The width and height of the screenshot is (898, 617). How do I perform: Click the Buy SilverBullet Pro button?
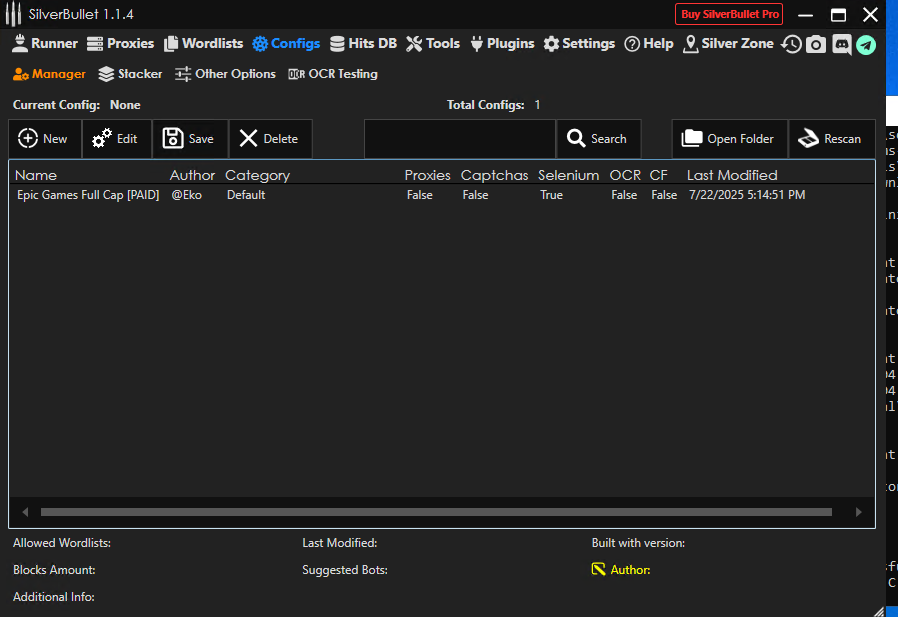tap(729, 14)
